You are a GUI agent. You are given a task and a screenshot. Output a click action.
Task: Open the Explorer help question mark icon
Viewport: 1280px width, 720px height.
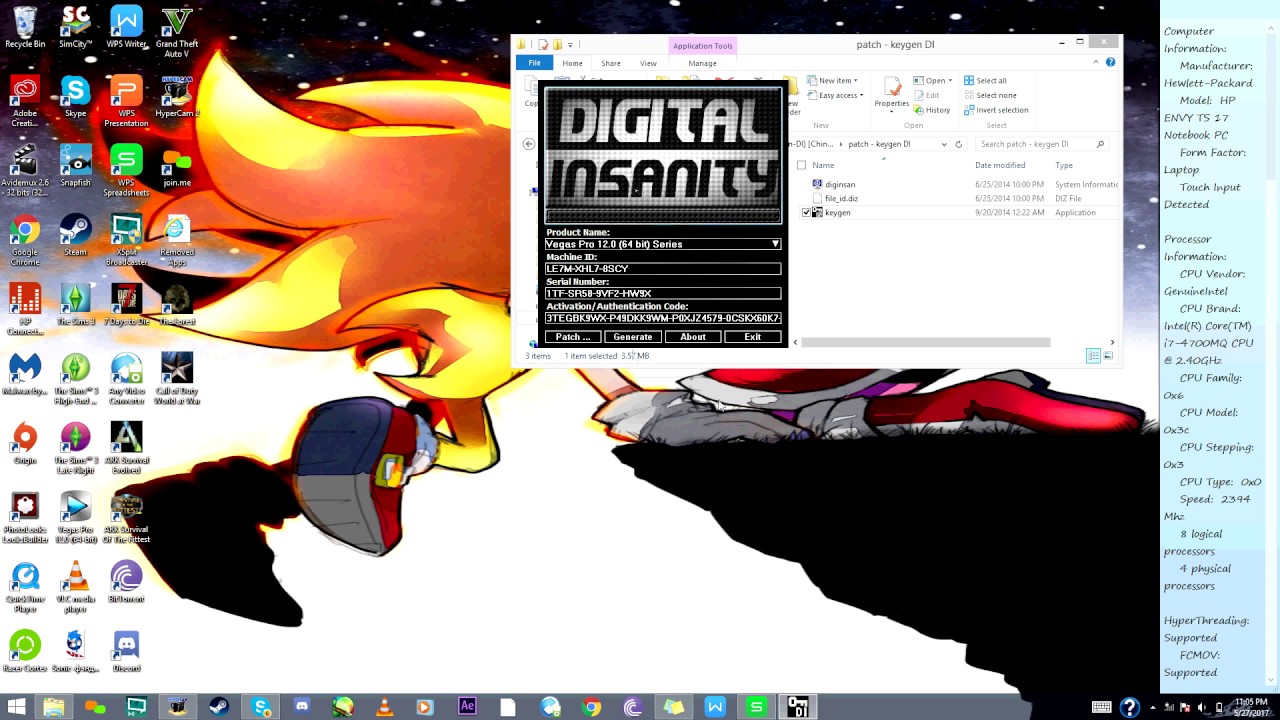click(x=1110, y=63)
